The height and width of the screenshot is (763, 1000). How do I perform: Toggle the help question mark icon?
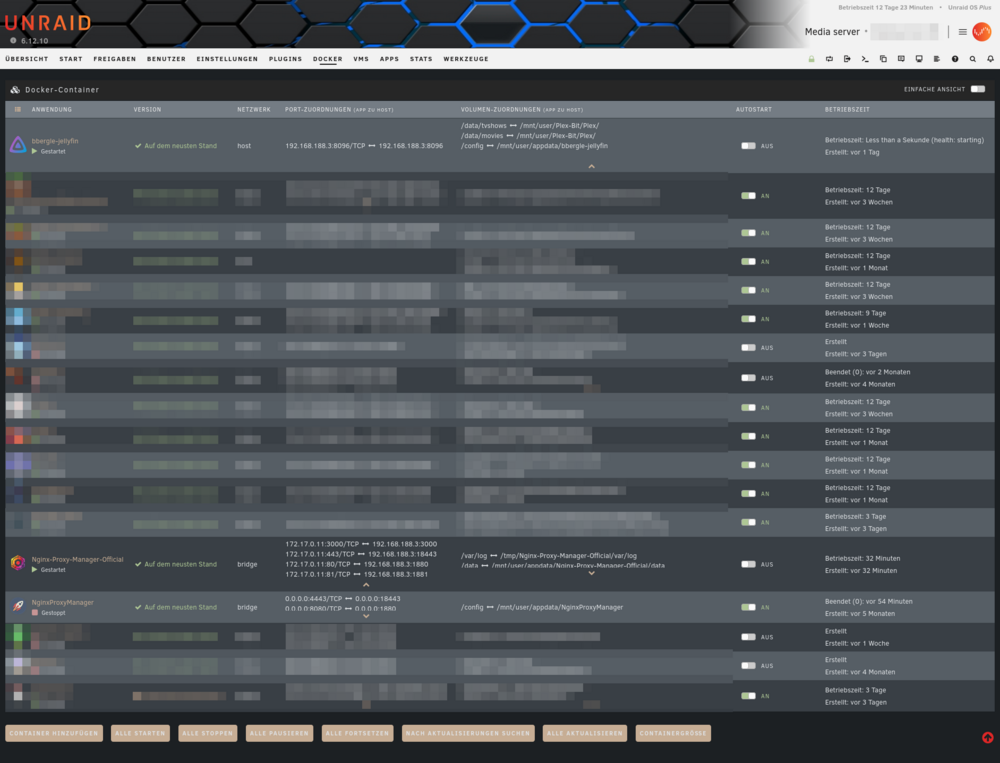[955, 59]
